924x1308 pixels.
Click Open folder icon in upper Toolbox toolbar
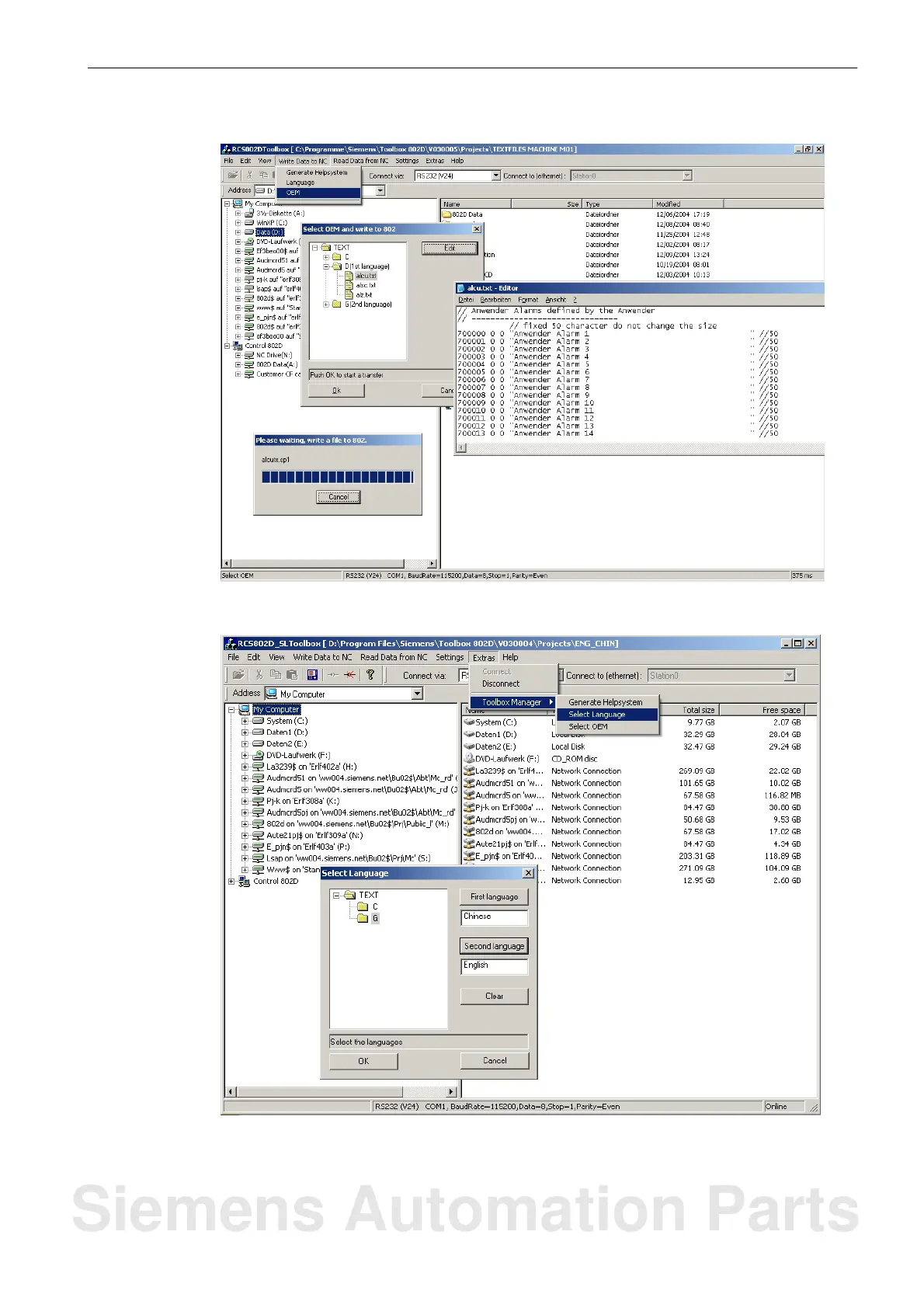(232, 176)
